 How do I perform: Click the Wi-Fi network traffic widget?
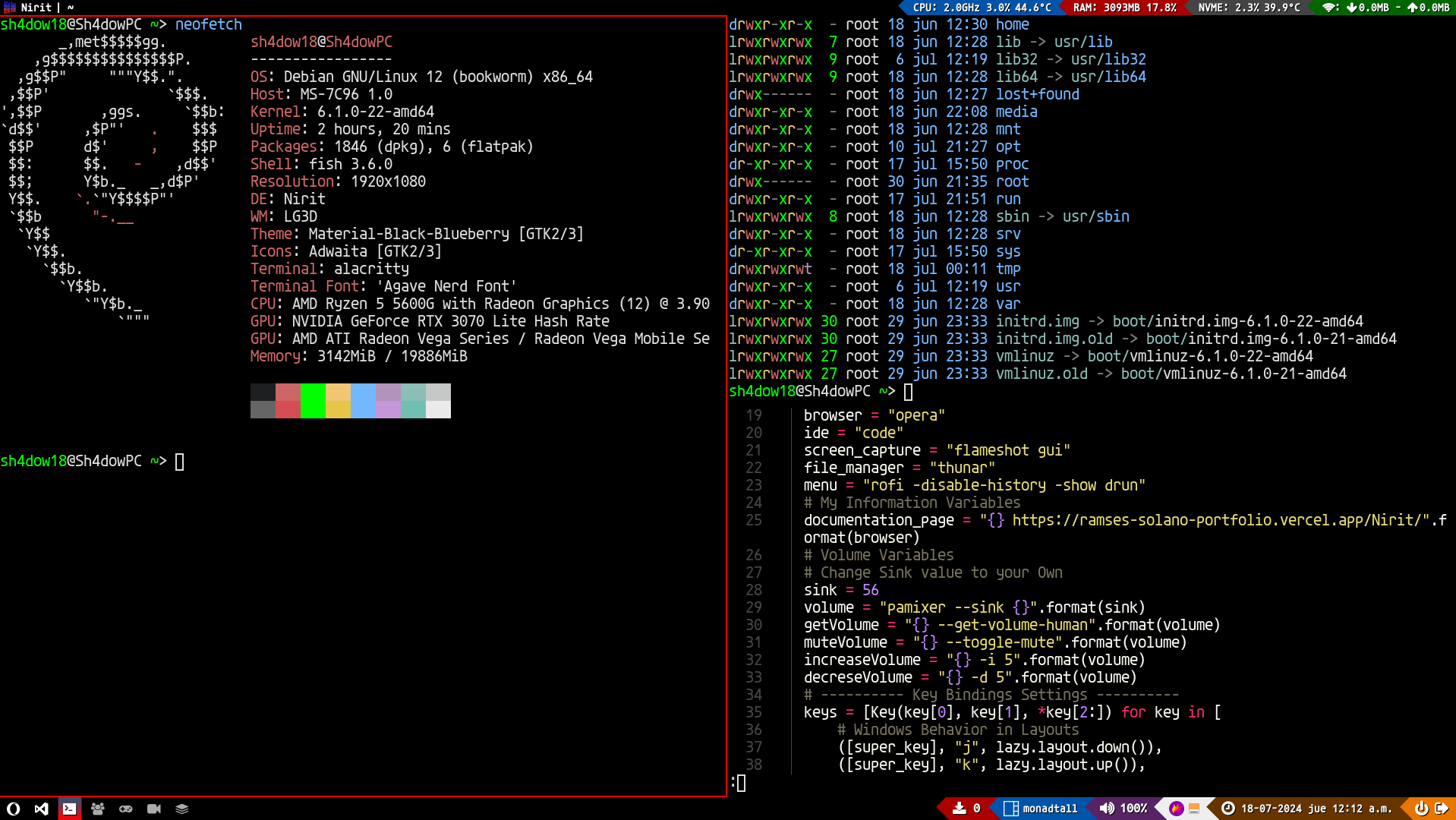click(x=1385, y=8)
